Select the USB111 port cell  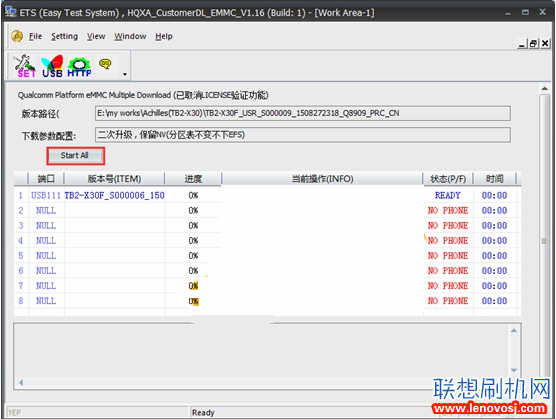click(46, 195)
